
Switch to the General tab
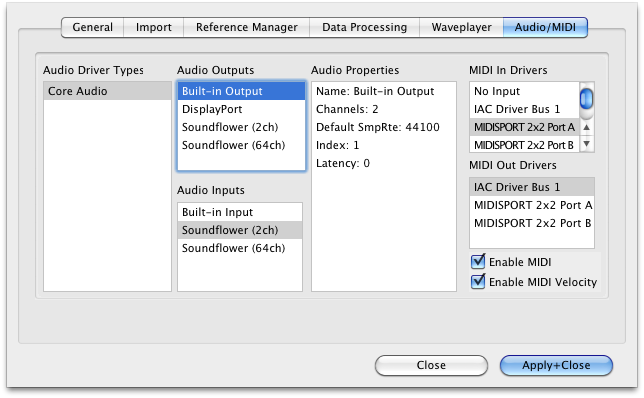point(92,28)
